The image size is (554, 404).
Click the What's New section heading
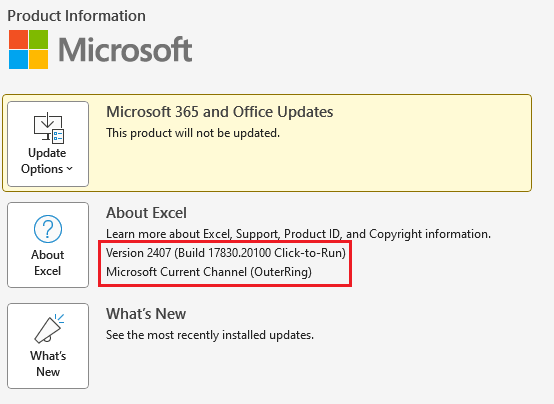click(146, 314)
